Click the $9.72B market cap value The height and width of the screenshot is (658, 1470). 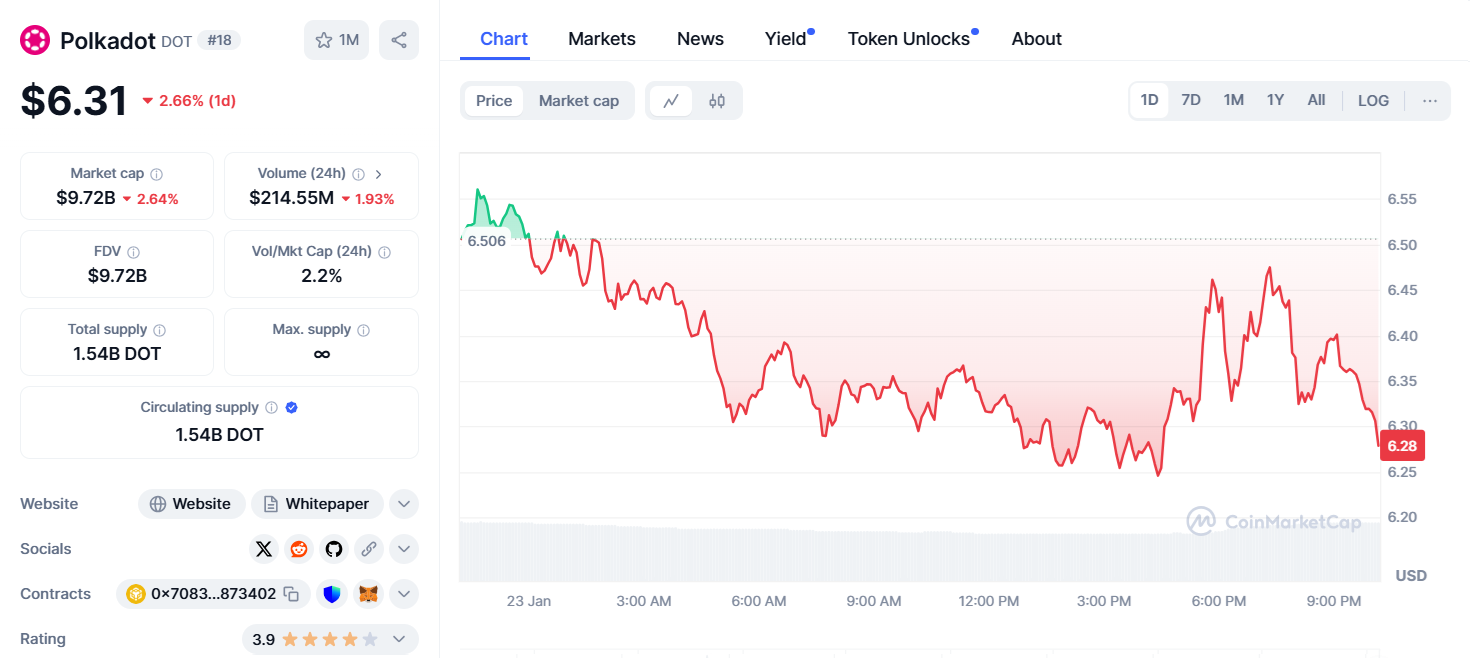pyautogui.click(x=86, y=198)
